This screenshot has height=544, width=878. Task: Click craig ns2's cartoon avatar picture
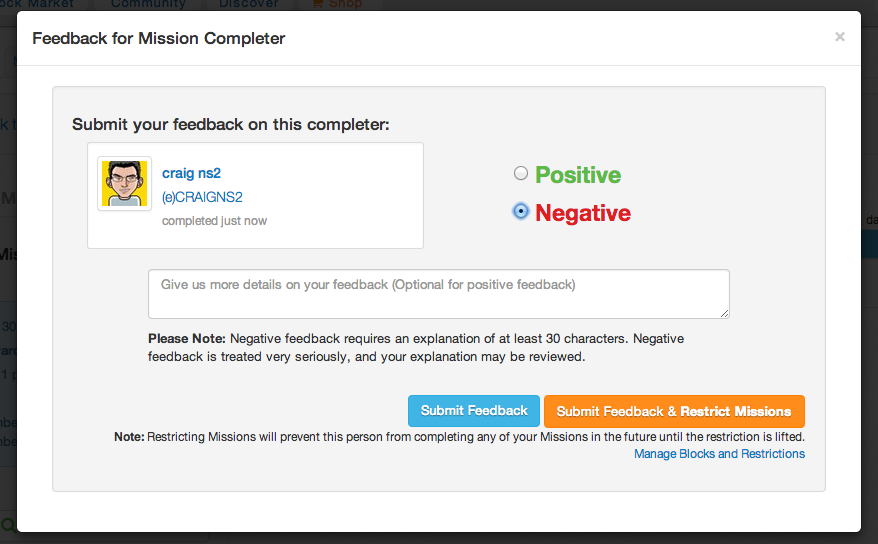[x=125, y=183]
